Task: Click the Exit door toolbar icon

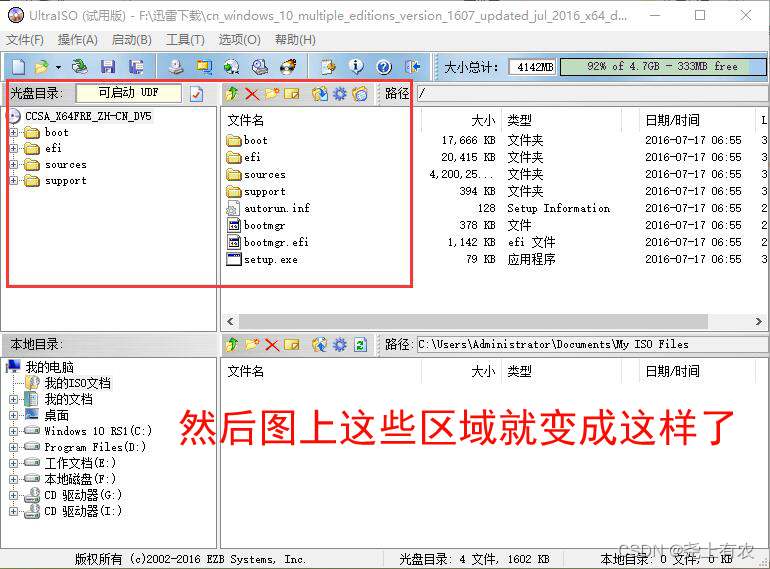Action: click(x=412, y=66)
